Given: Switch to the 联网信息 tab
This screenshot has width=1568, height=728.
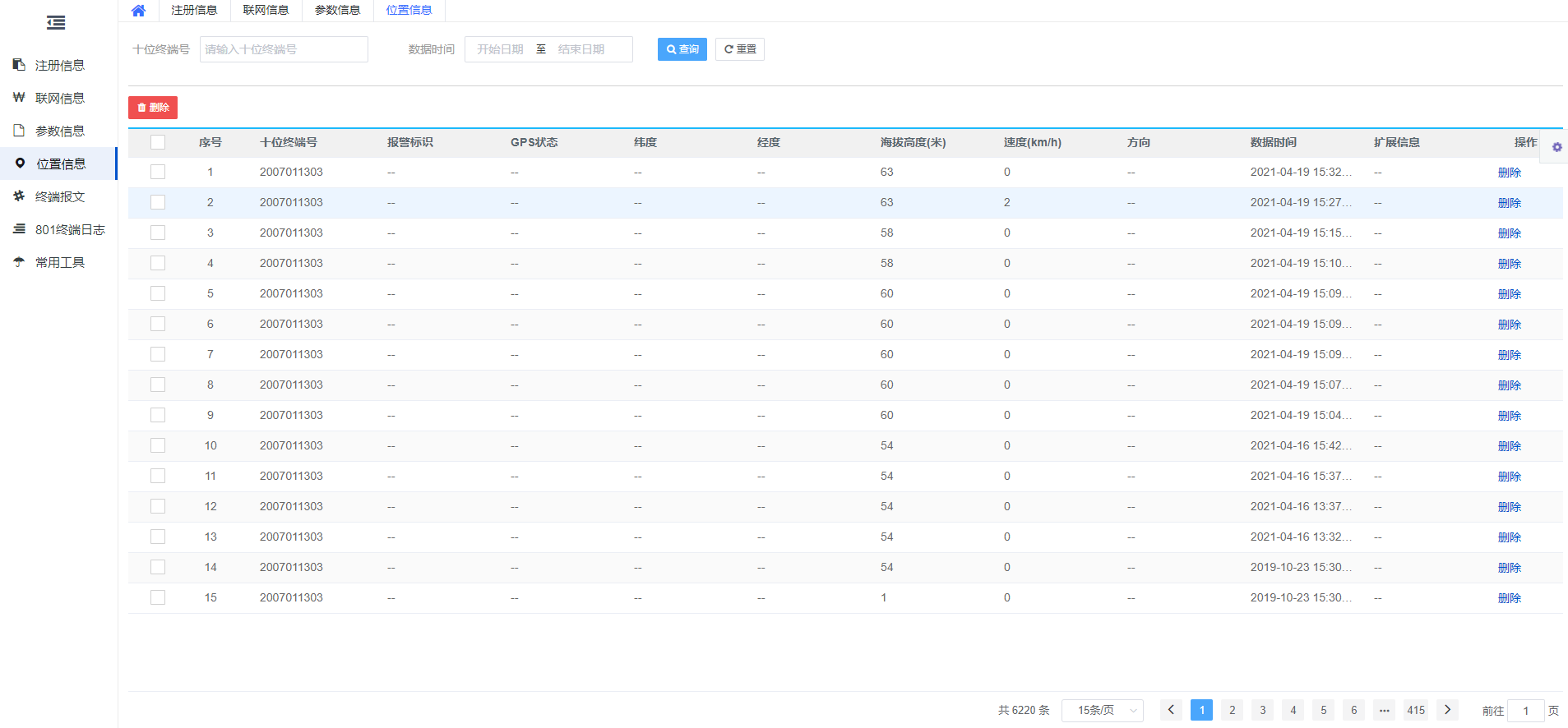Looking at the screenshot, I should click(x=266, y=11).
